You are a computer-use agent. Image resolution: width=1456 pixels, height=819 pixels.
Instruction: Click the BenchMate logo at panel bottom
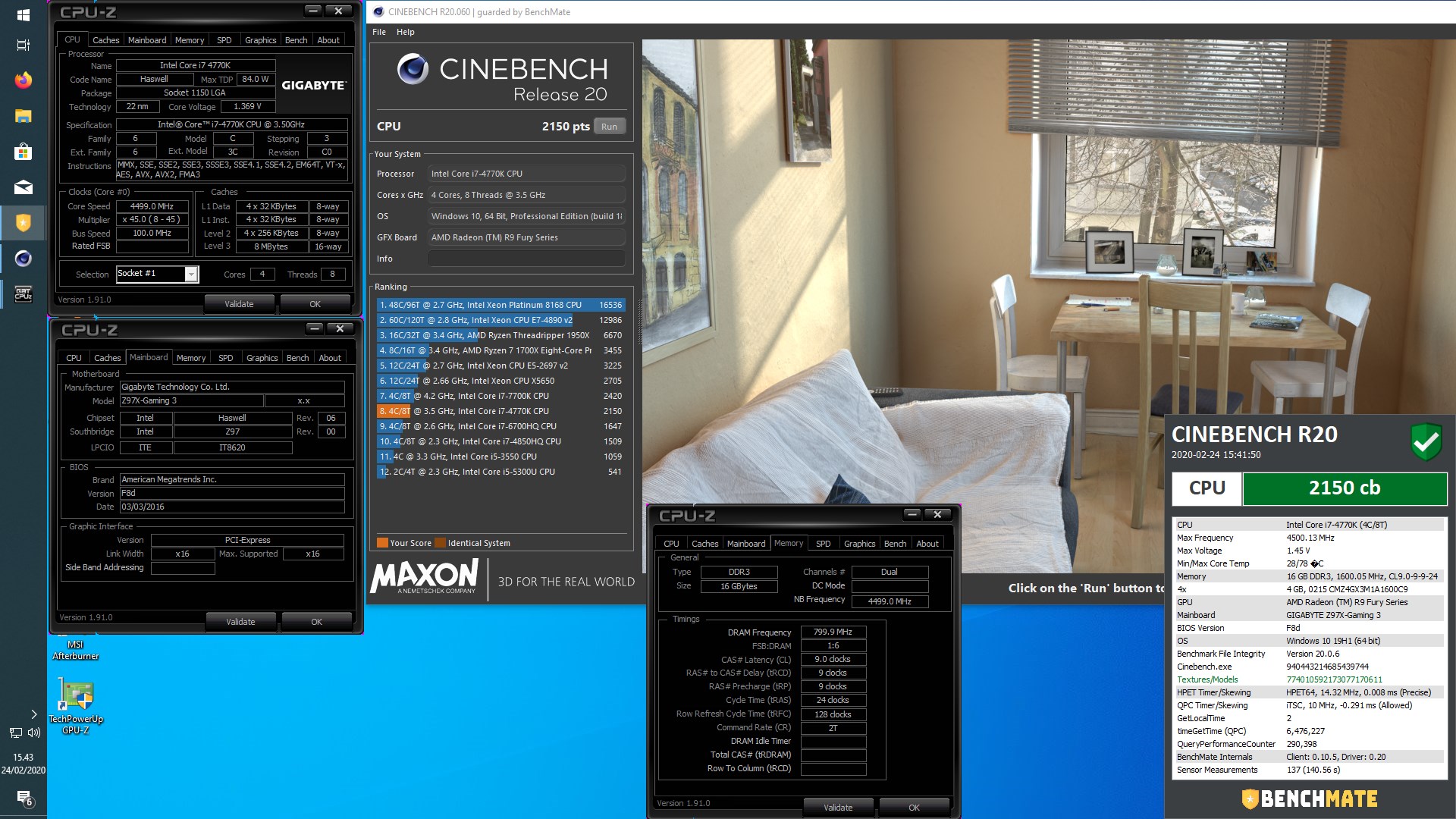[1309, 799]
